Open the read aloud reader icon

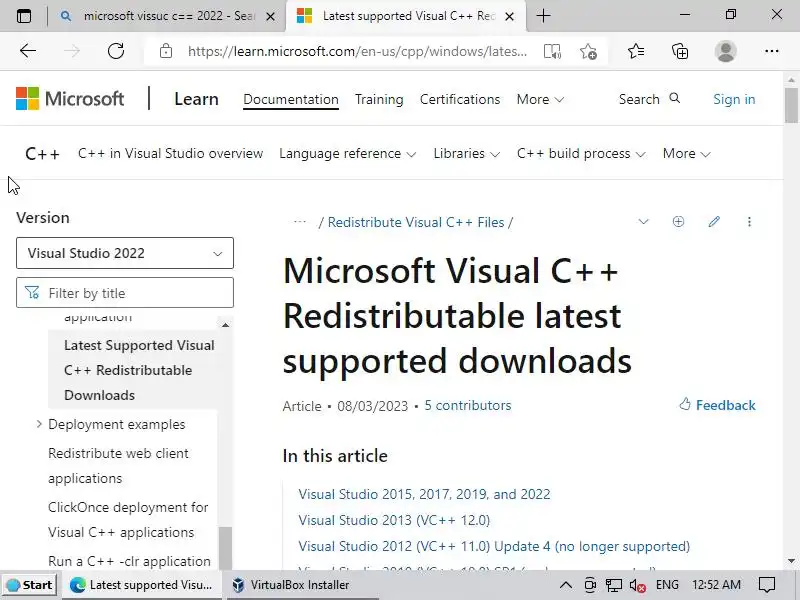tap(552, 51)
